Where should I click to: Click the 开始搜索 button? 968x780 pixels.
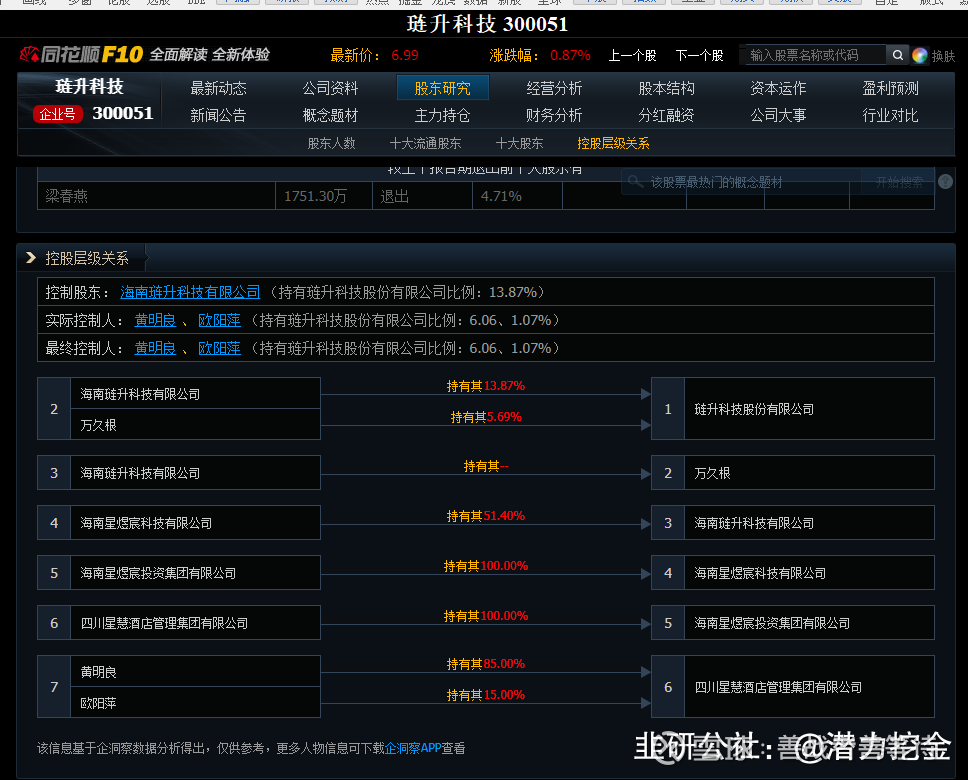tap(899, 182)
